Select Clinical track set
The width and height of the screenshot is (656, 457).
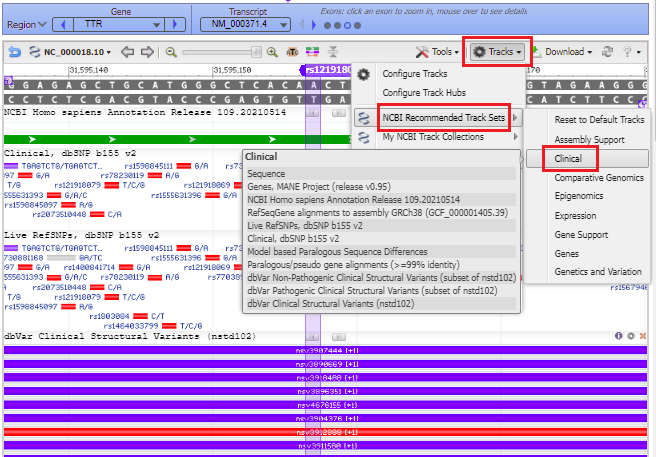tap(568, 158)
